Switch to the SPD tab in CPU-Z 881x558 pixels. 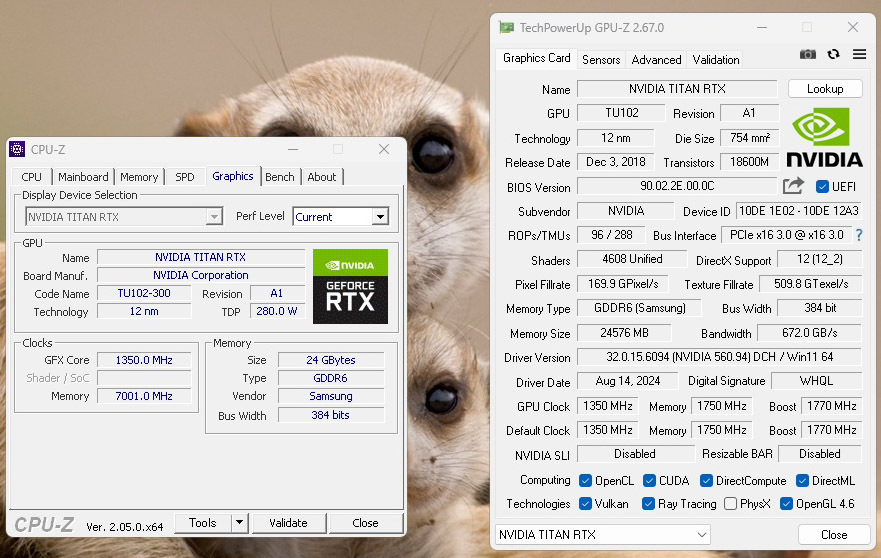[184, 177]
